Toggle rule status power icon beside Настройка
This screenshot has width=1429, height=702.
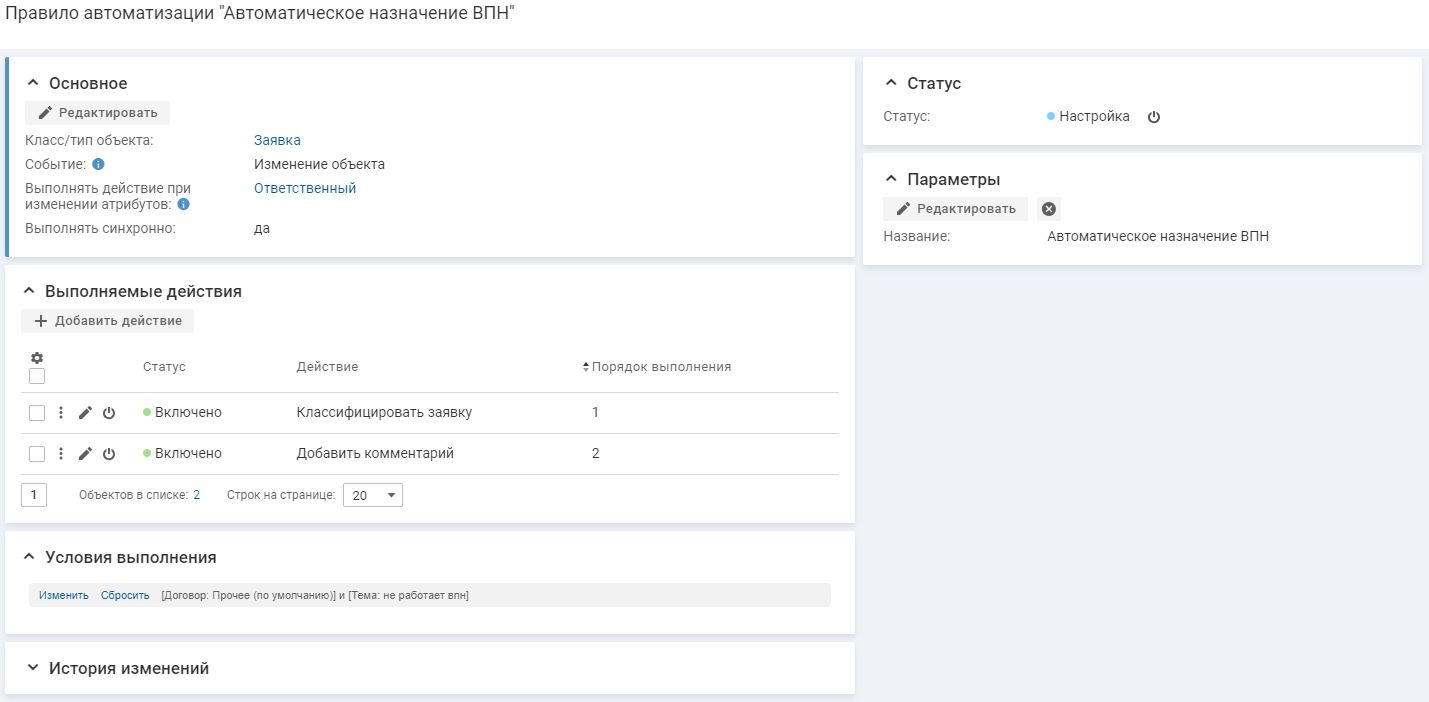pos(1153,117)
